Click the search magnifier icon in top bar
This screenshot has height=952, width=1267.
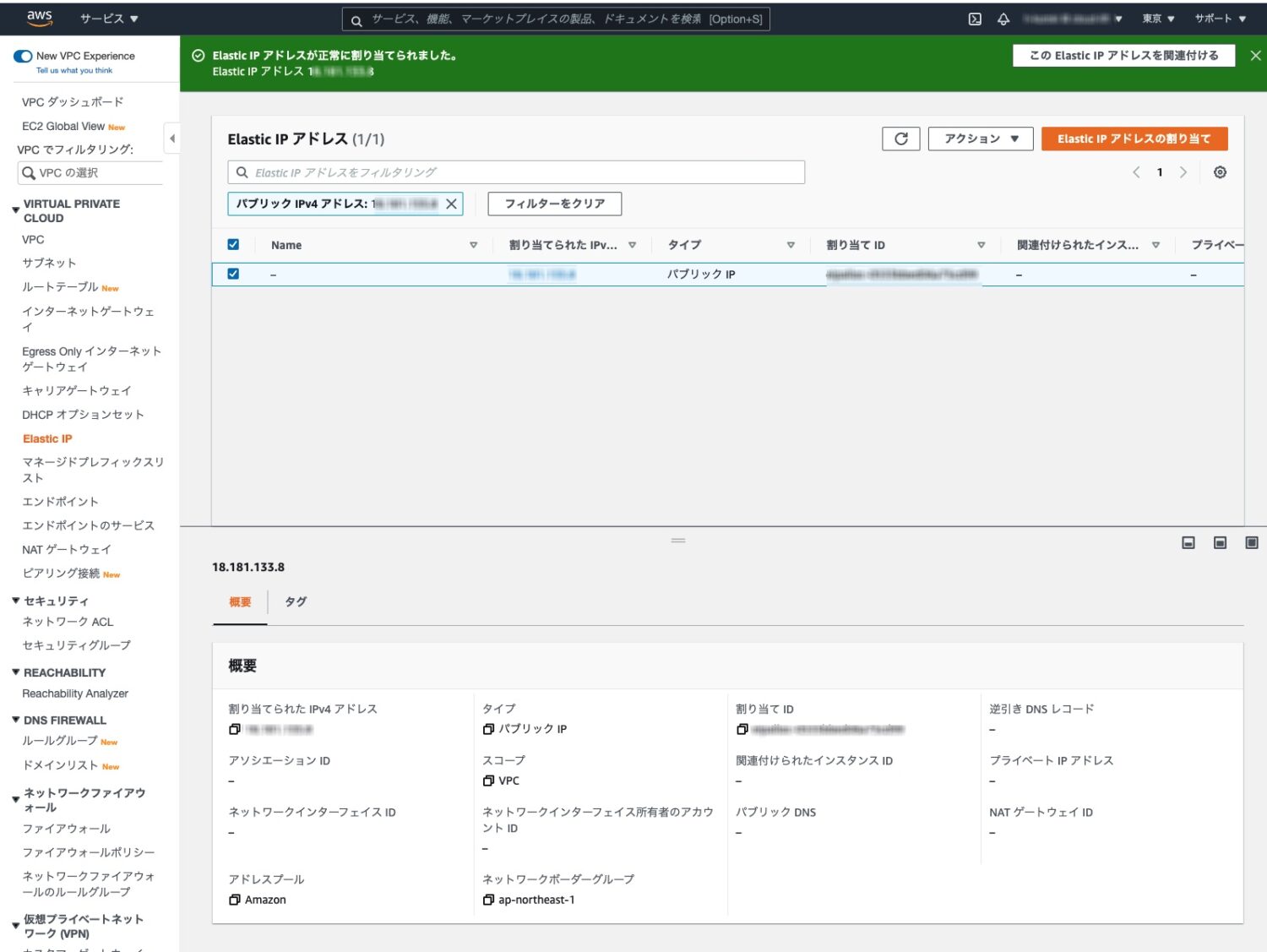[356, 19]
